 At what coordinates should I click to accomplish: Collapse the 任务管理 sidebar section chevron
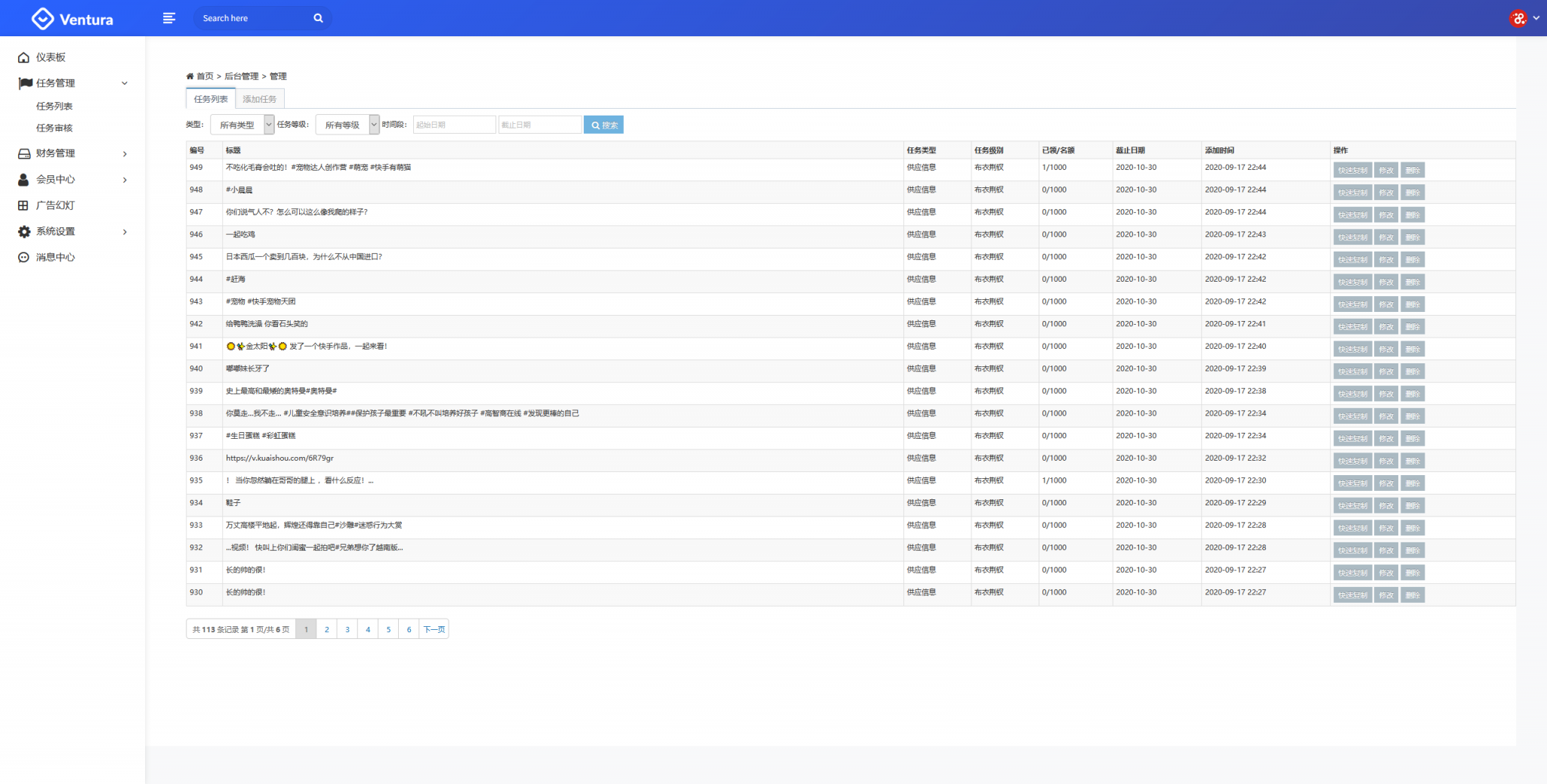coord(125,83)
